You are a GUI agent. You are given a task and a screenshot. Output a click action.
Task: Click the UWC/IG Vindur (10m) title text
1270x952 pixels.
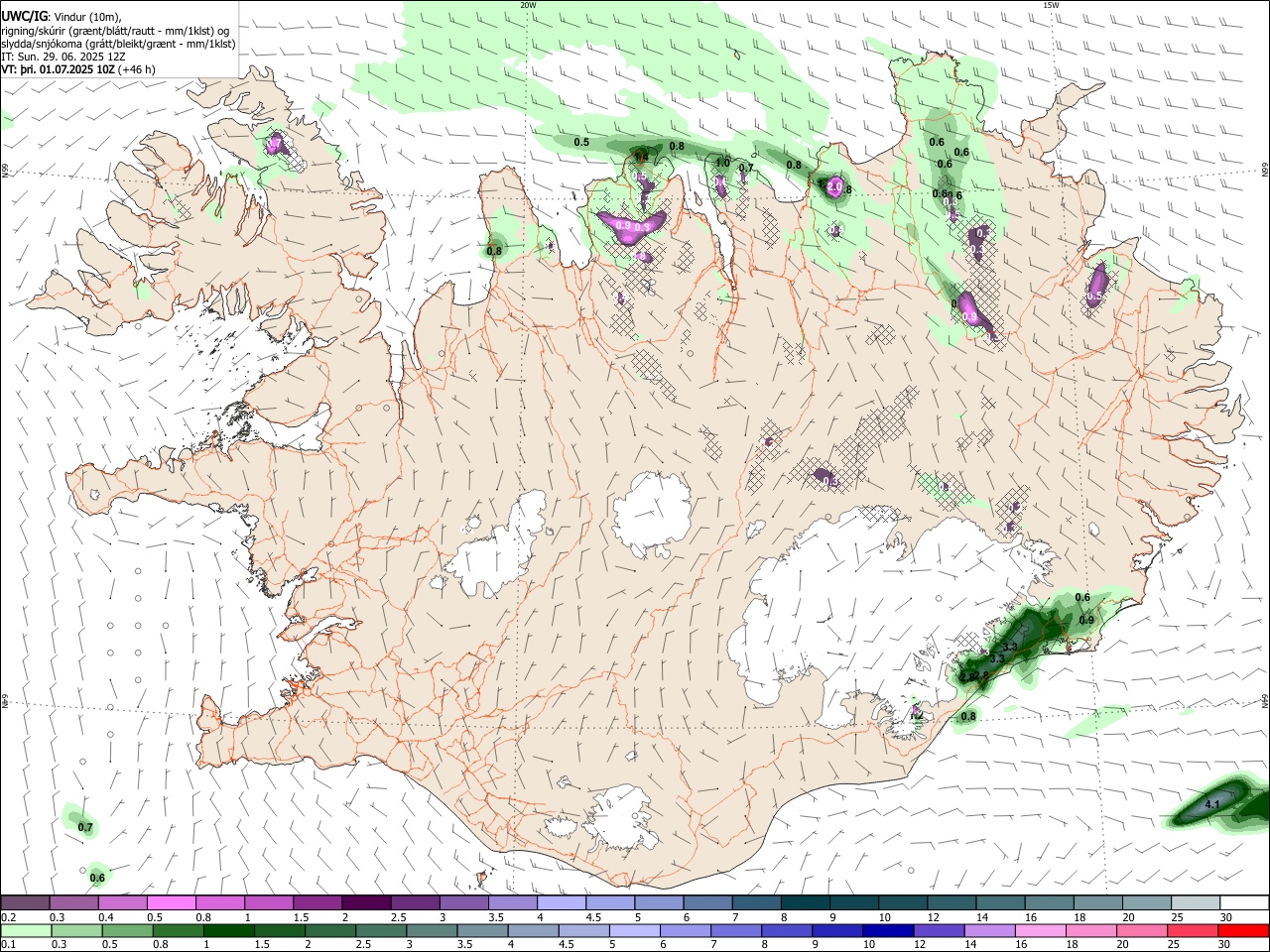(x=61, y=16)
